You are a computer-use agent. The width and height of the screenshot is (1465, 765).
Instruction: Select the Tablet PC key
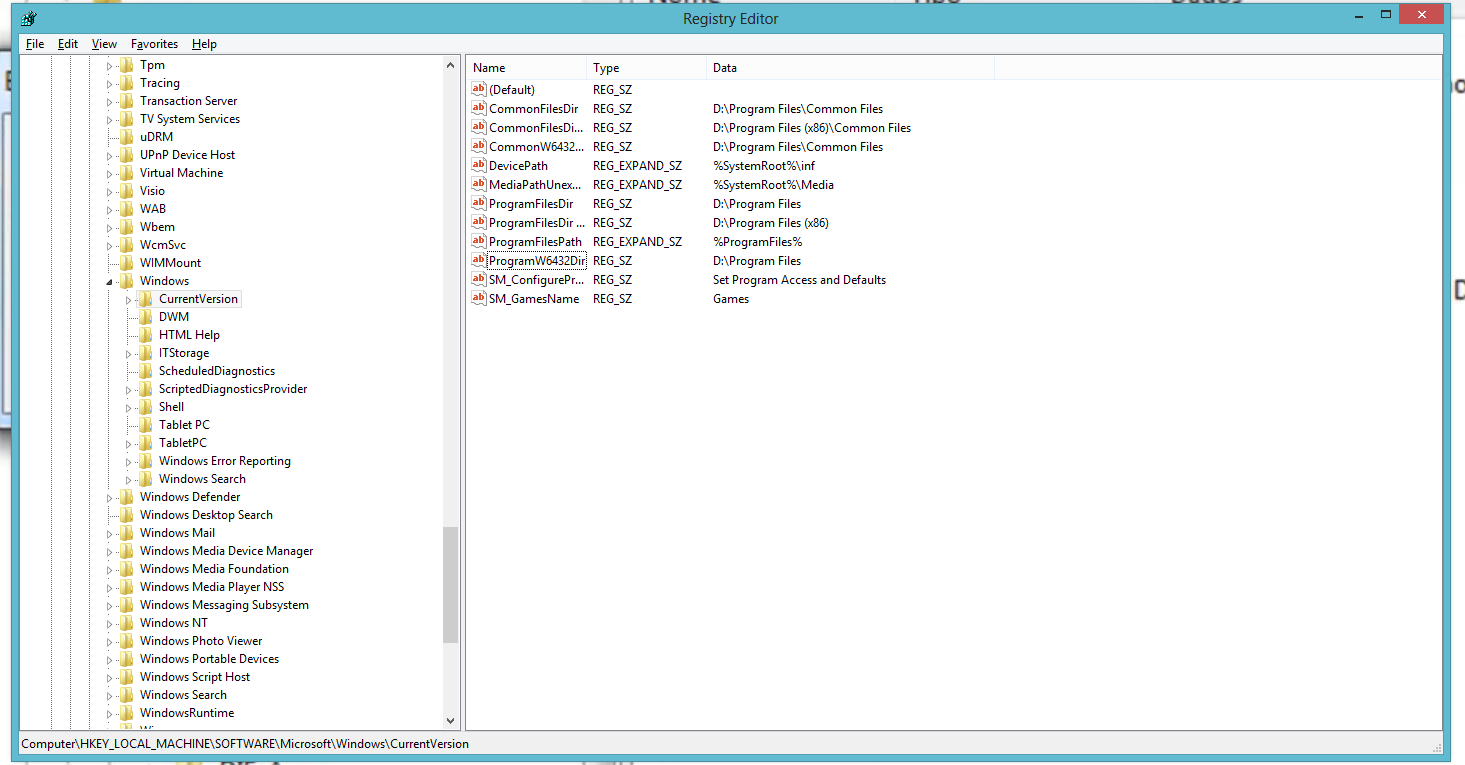click(x=184, y=425)
